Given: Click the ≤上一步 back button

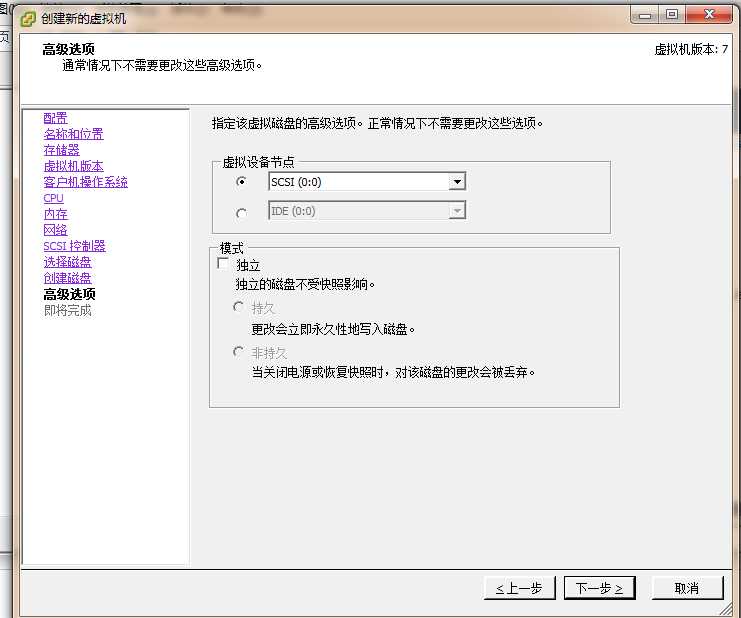Looking at the screenshot, I should click(520, 588).
